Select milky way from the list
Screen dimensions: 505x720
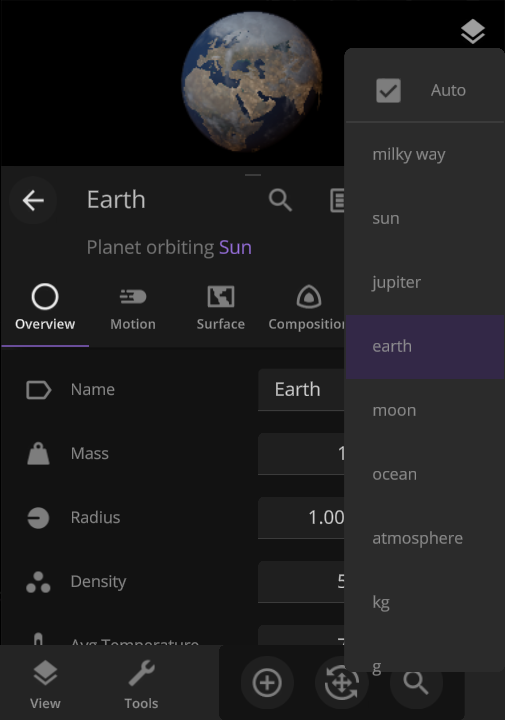point(425,154)
